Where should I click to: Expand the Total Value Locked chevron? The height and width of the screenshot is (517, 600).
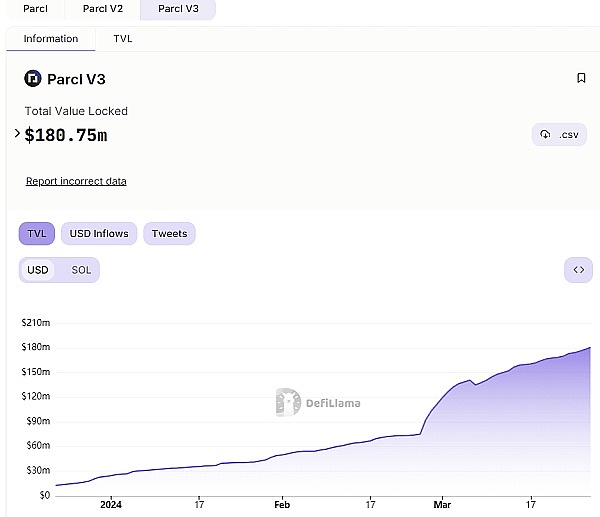[17, 133]
